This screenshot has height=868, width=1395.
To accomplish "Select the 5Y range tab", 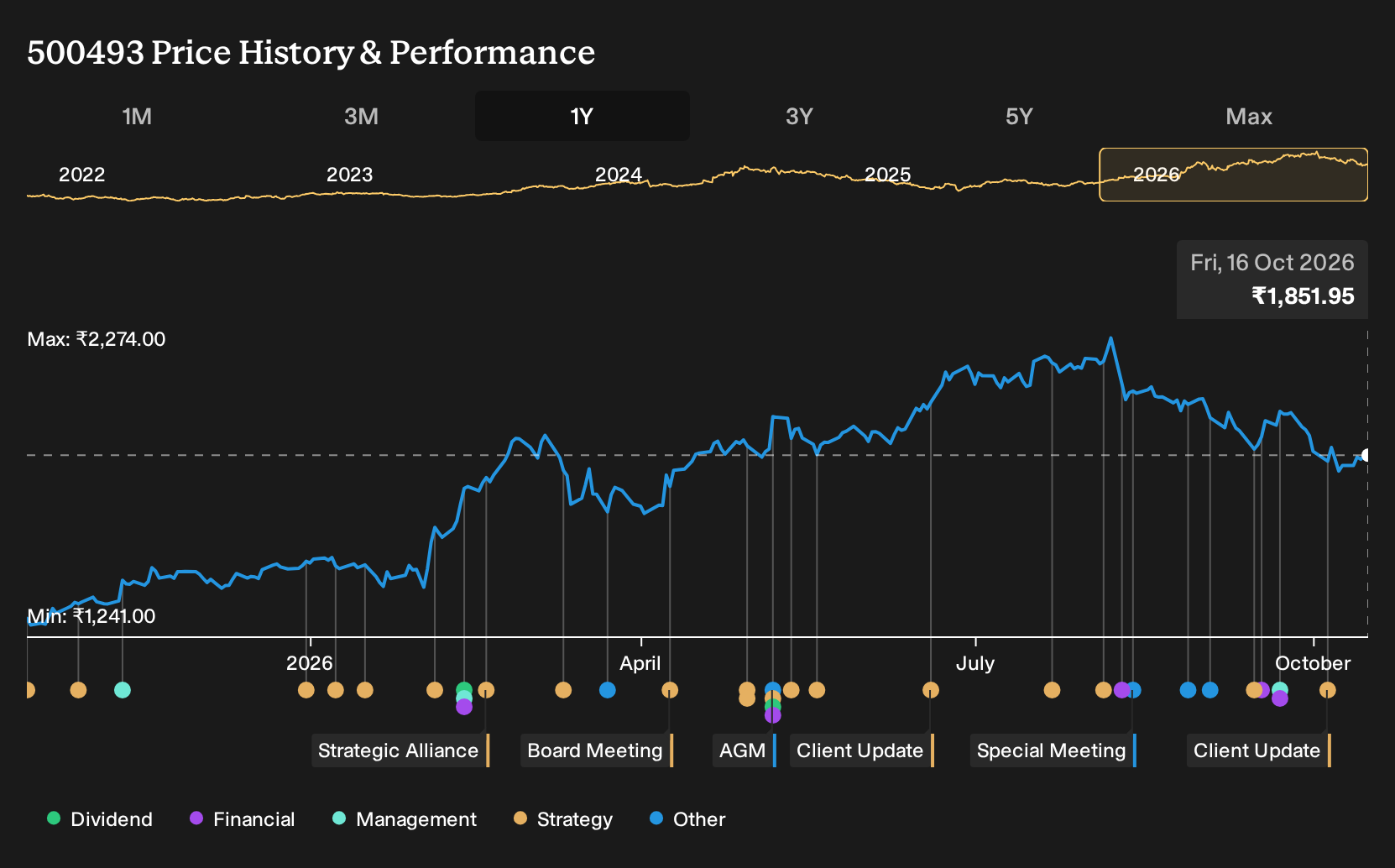I will (x=1019, y=116).
